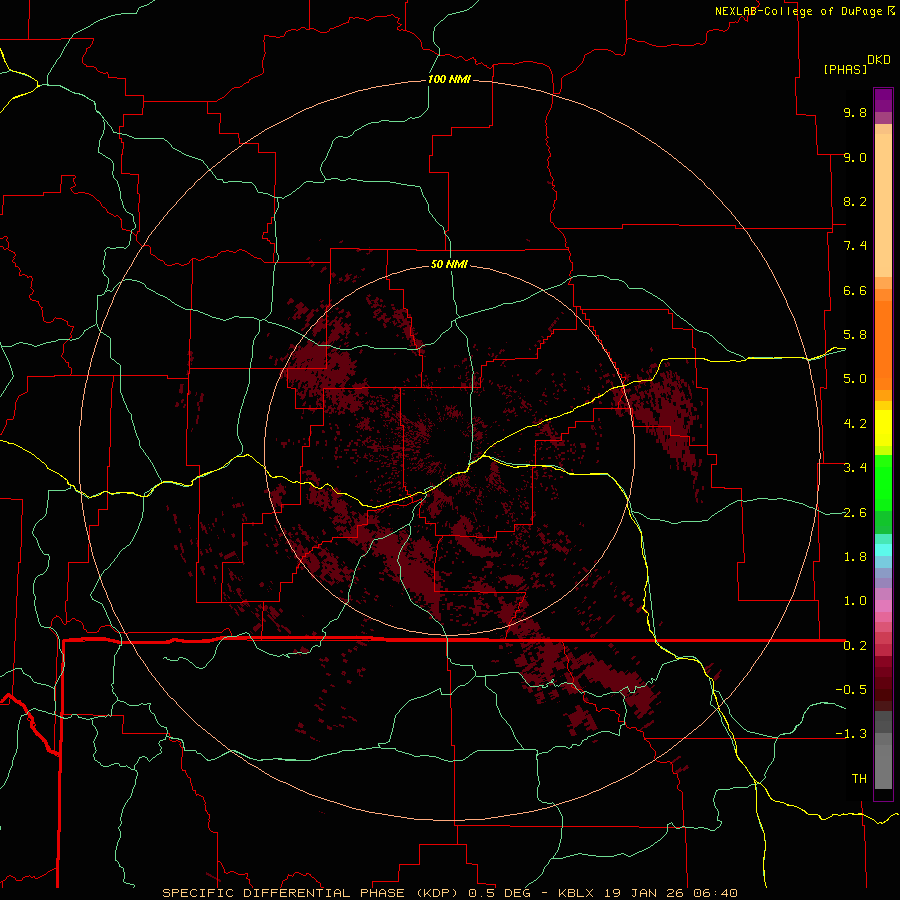The height and width of the screenshot is (900, 900).
Task: Click the 5.0 value on the color scale
Action: click(x=855, y=379)
